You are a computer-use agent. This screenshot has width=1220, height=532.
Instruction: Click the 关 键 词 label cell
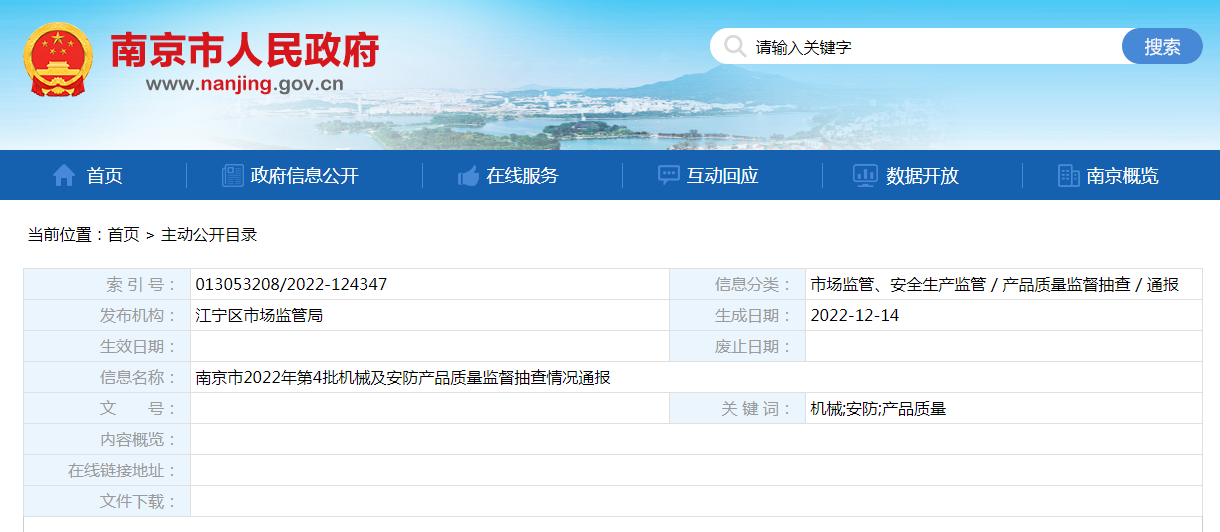(737, 408)
